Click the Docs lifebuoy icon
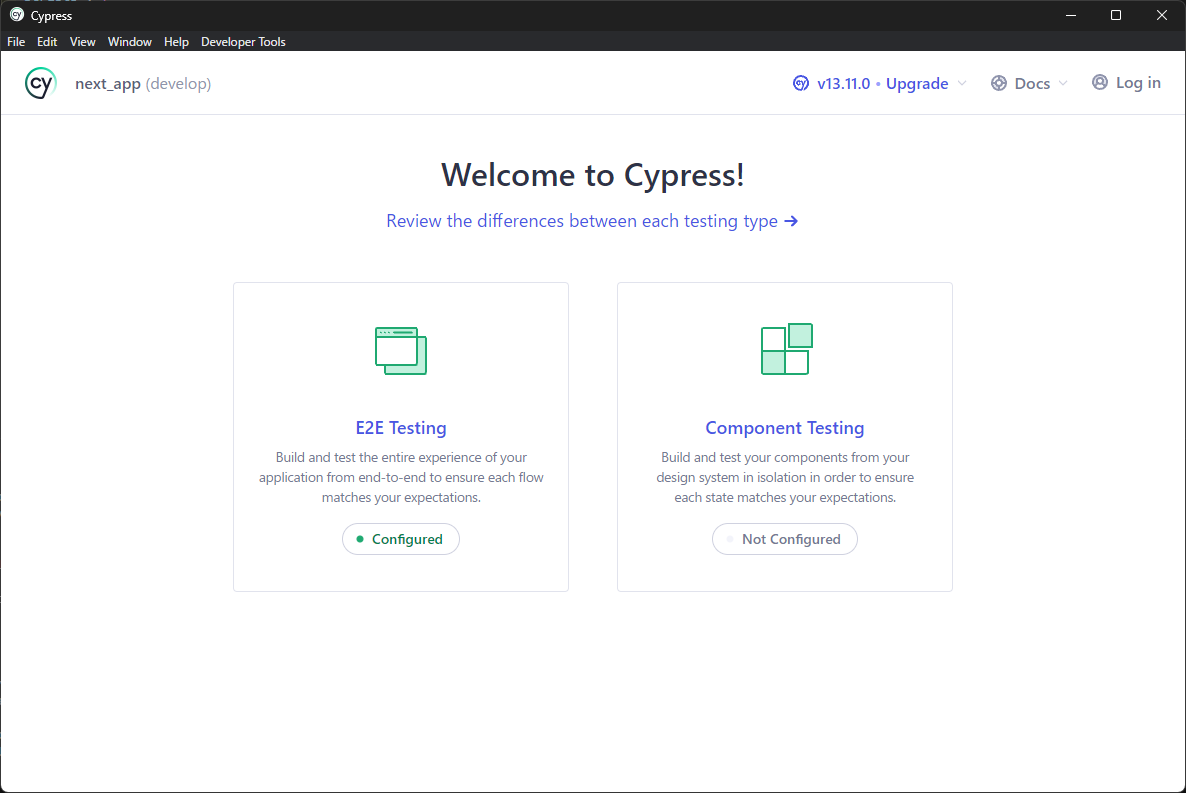Screen dimensions: 1186x793 998,83
